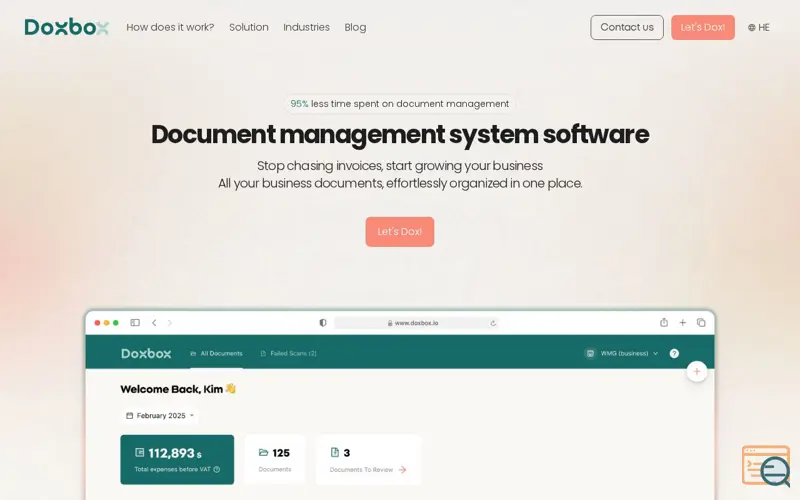Open the February 2025 date dropdown

click(x=160, y=415)
